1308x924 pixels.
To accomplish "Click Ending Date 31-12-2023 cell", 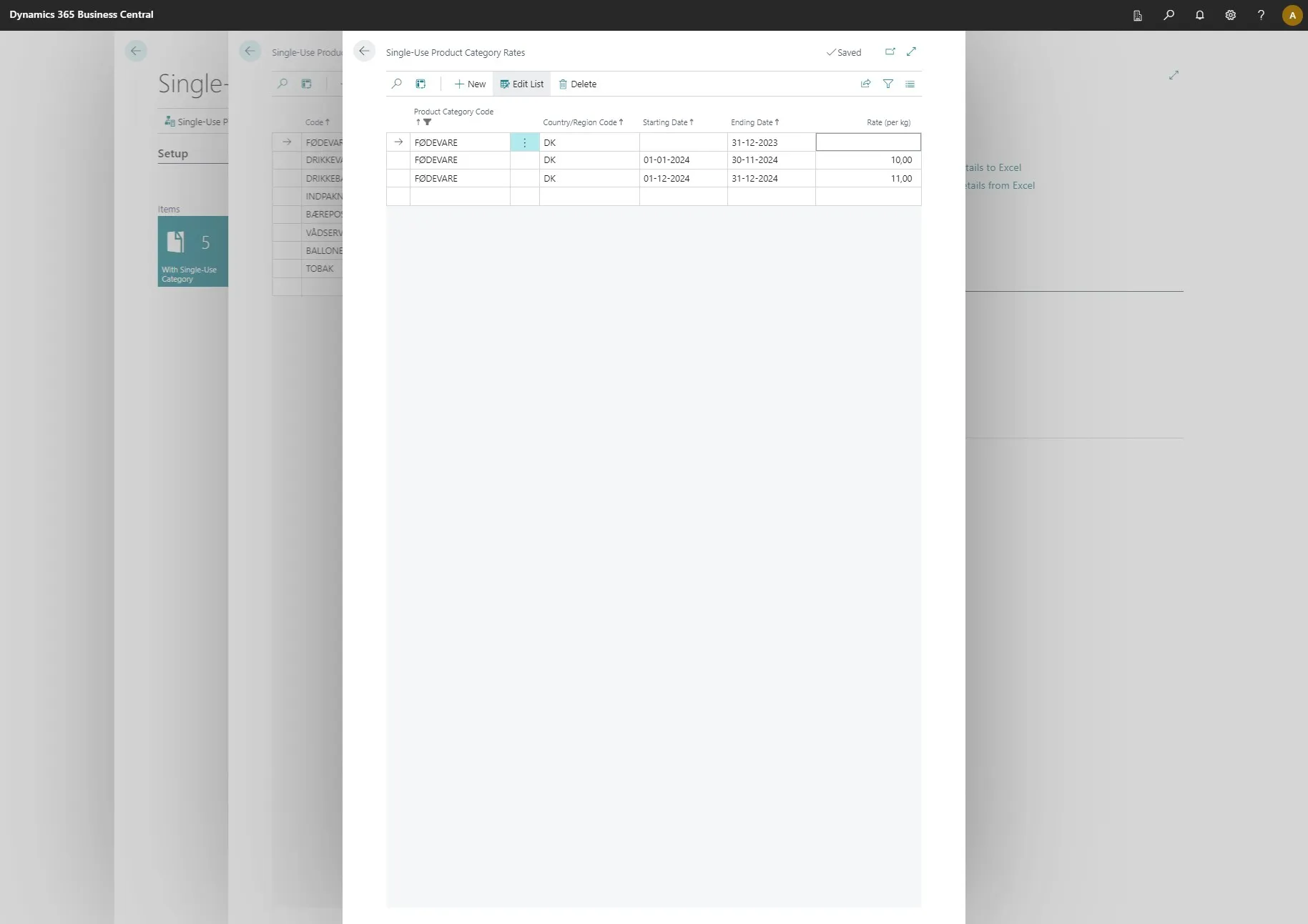I will pyautogui.click(x=771, y=142).
